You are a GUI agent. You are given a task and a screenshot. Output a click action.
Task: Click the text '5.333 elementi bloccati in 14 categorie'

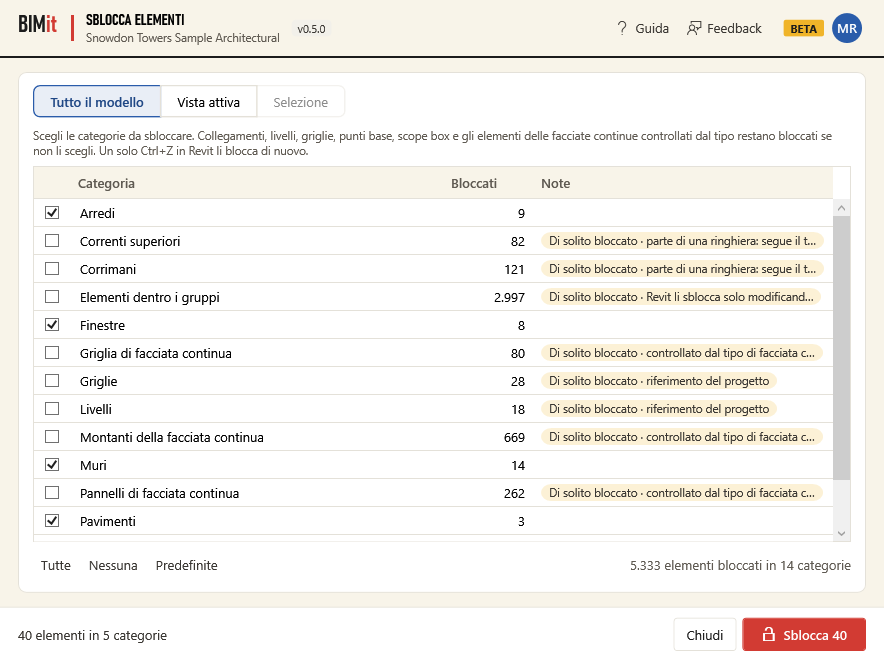tap(740, 565)
